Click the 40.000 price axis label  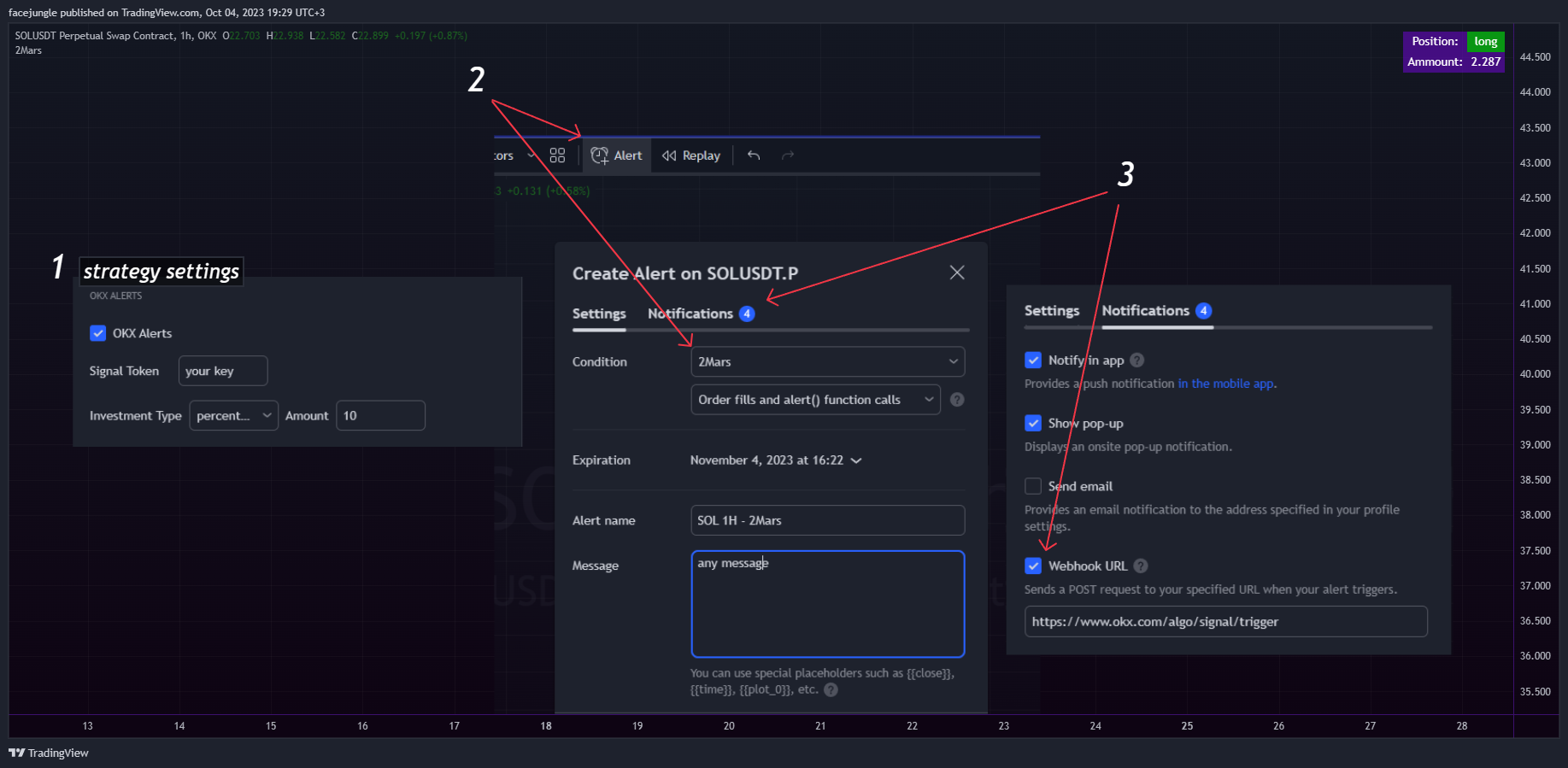pyautogui.click(x=1536, y=374)
